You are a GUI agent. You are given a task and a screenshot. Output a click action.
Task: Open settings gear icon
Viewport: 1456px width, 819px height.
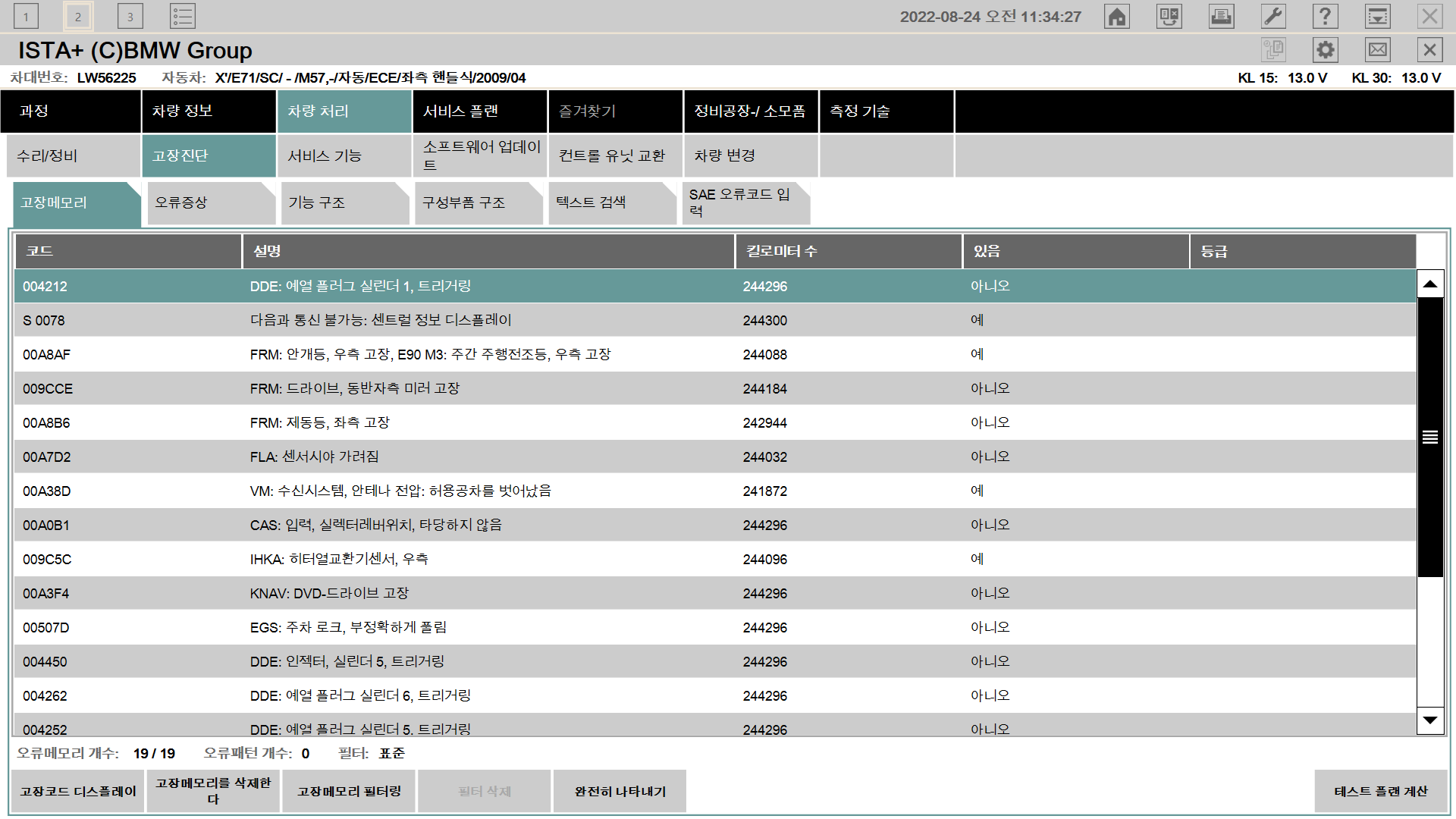(x=1325, y=50)
